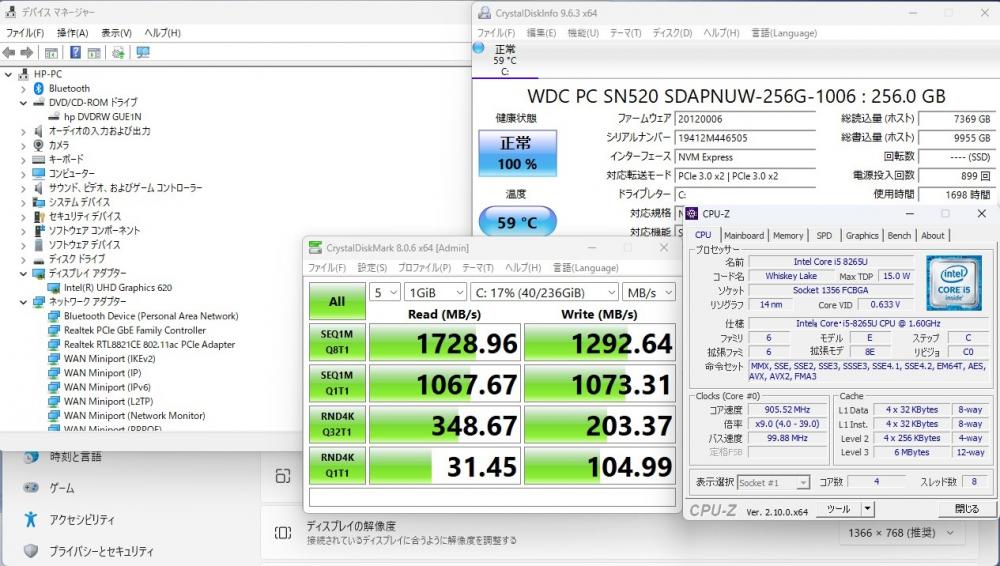Open 時刻と言語 in Settings sidebar
The height and width of the screenshot is (566, 1000).
[76, 456]
